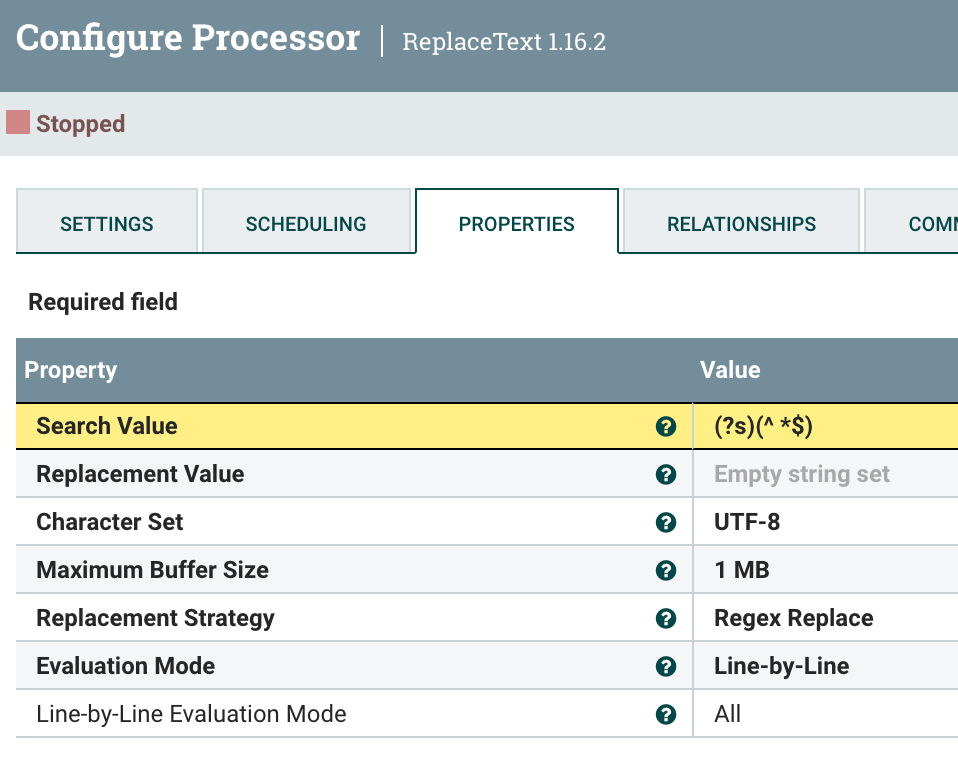Click the 'Required field' label
This screenshot has width=958, height=772.
[x=103, y=302]
